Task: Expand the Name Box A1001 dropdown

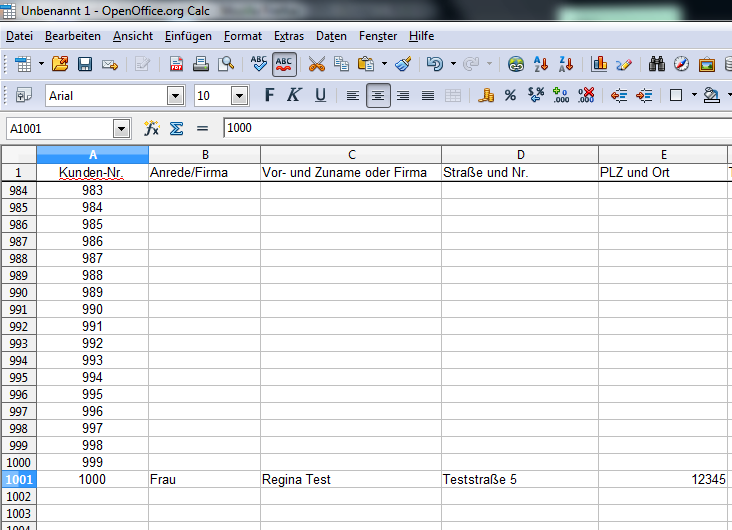Action: click(x=121, y=128)
